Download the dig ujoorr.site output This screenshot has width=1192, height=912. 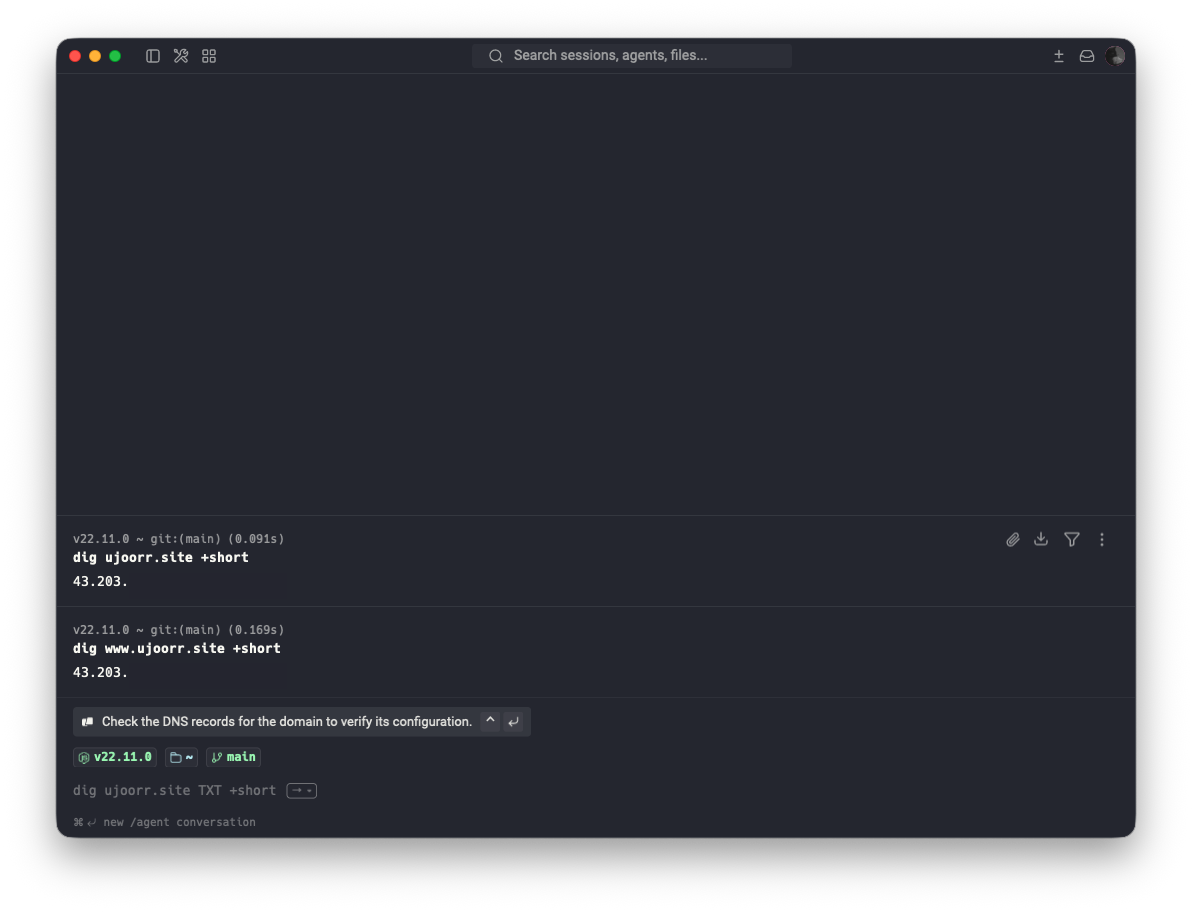pyautogui.click(x=1041, y=540)
